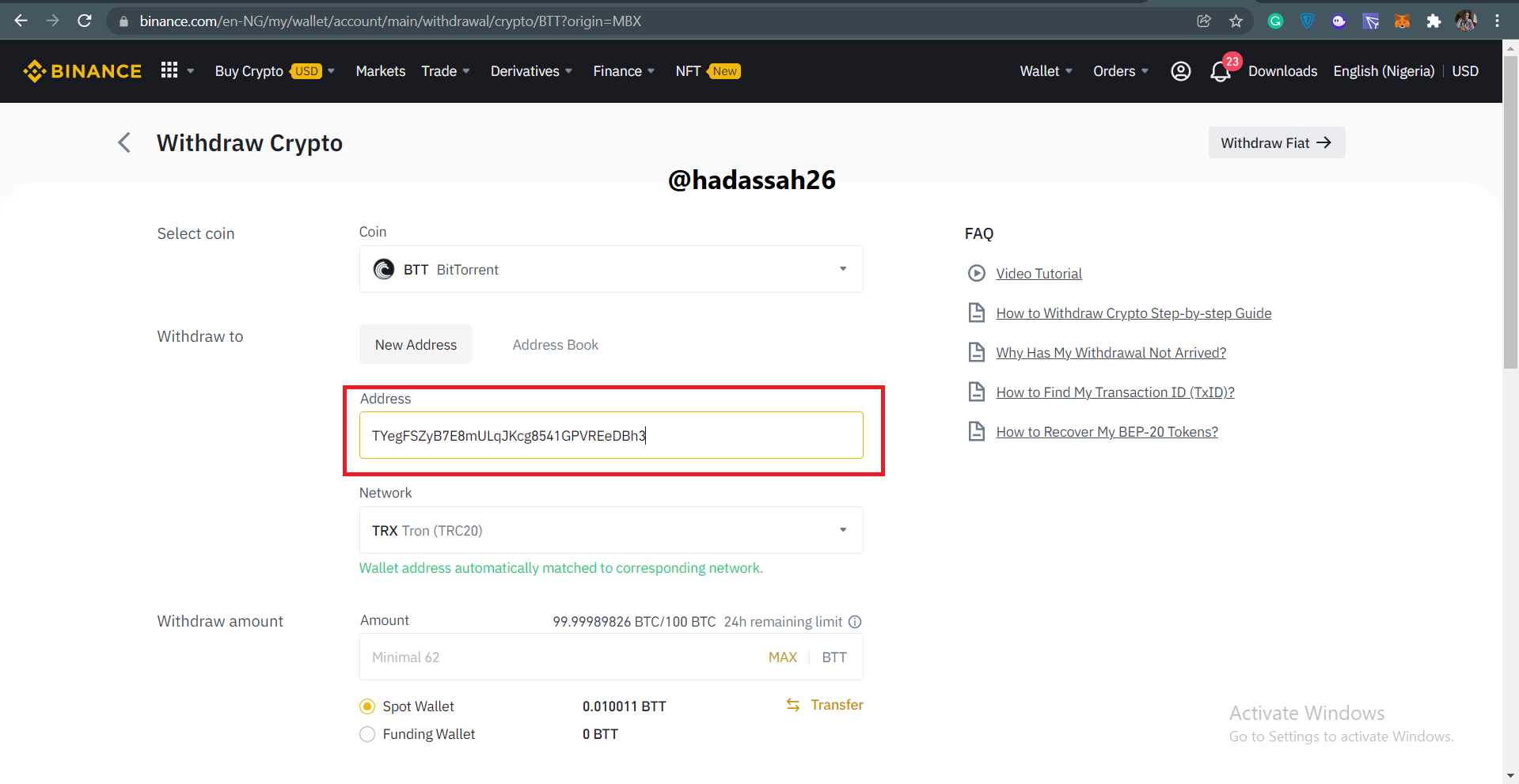Share this page via share icon
The width and height of the screenshot is (1519, 784).
point(1204,21)
